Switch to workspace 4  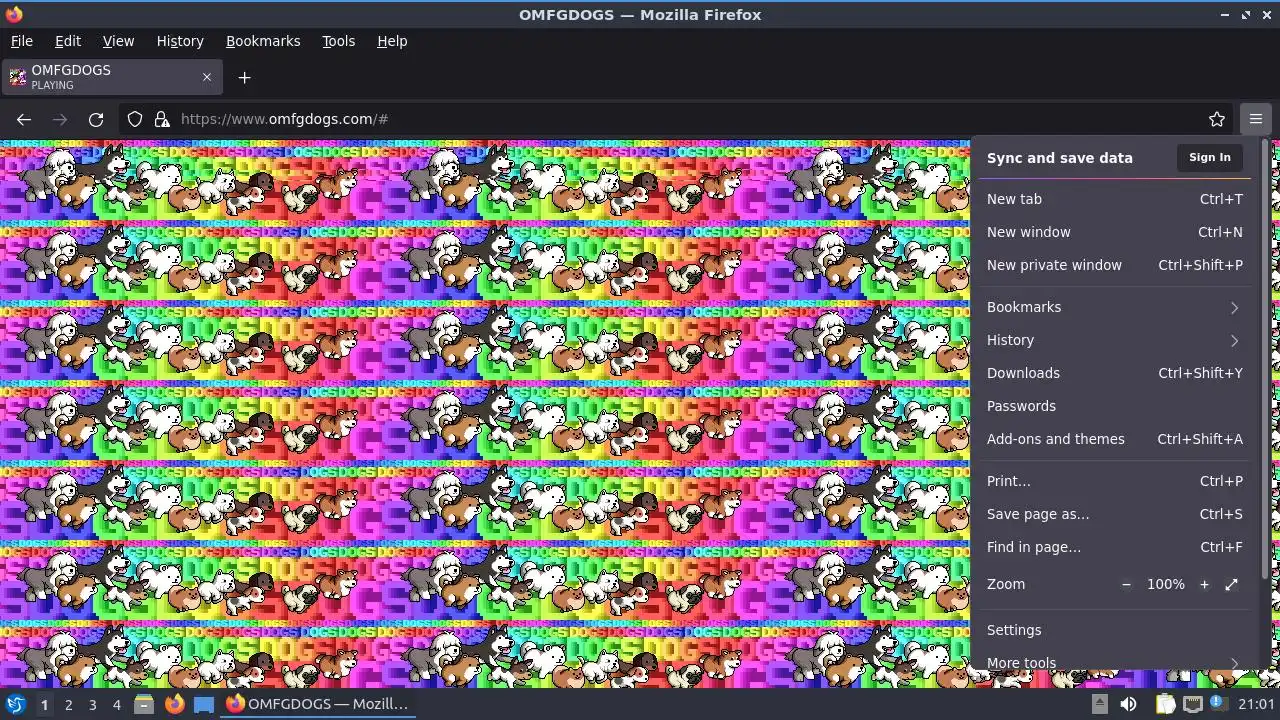pyautogui.click(x=116, y=704)
